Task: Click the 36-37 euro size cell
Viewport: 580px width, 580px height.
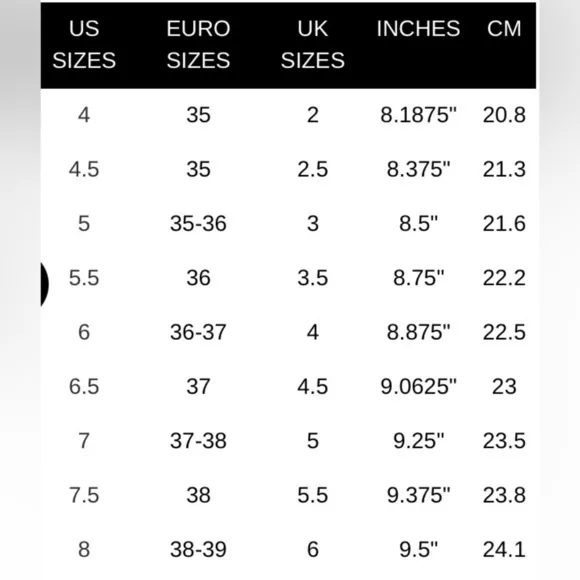Action: point(198,332)
